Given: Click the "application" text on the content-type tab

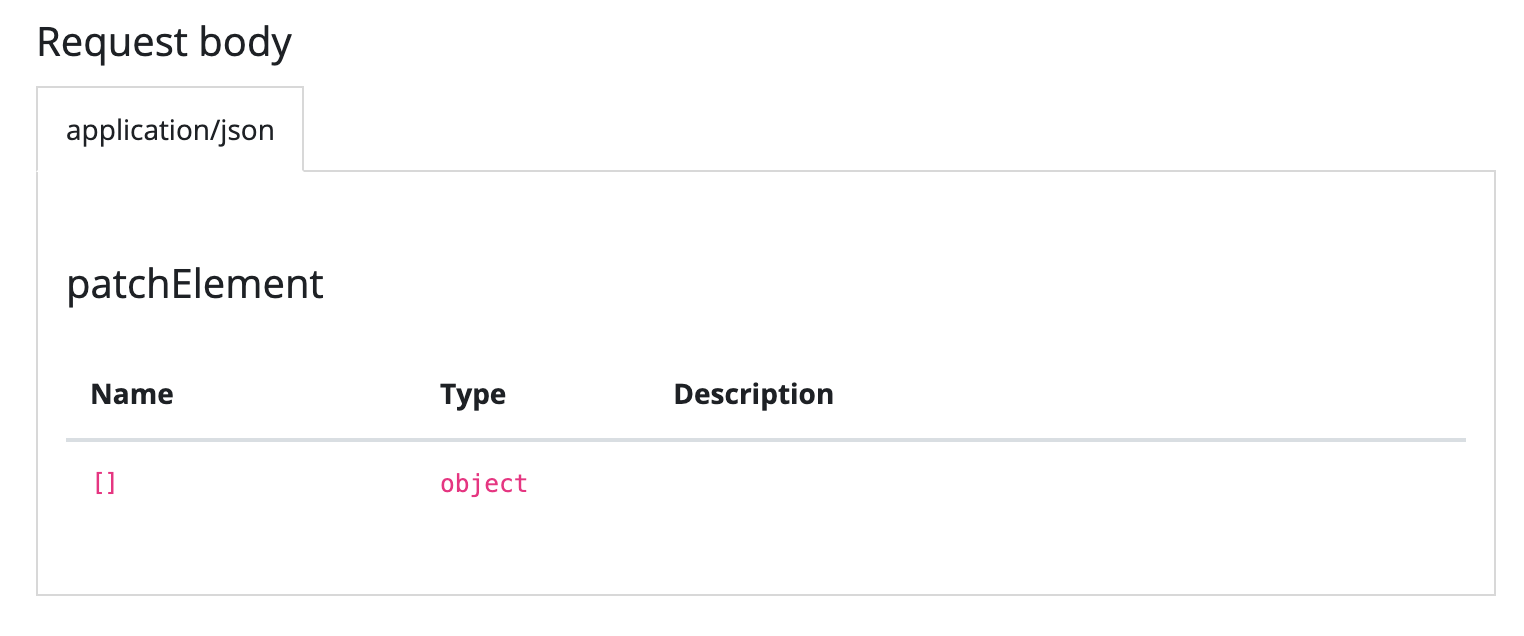Looking at the screenshot, I should (140, 131).
